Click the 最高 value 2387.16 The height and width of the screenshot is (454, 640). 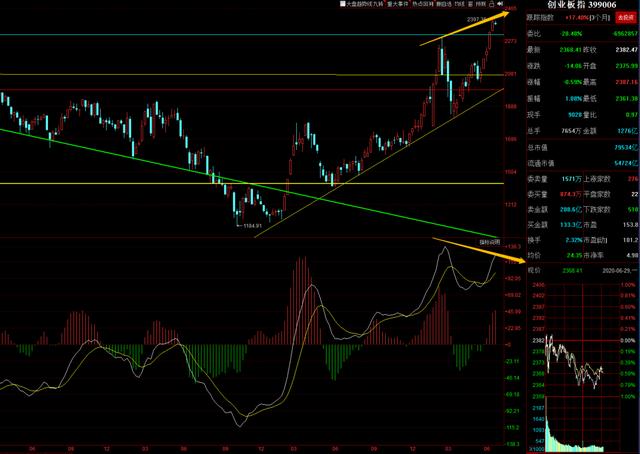[626, 82]
